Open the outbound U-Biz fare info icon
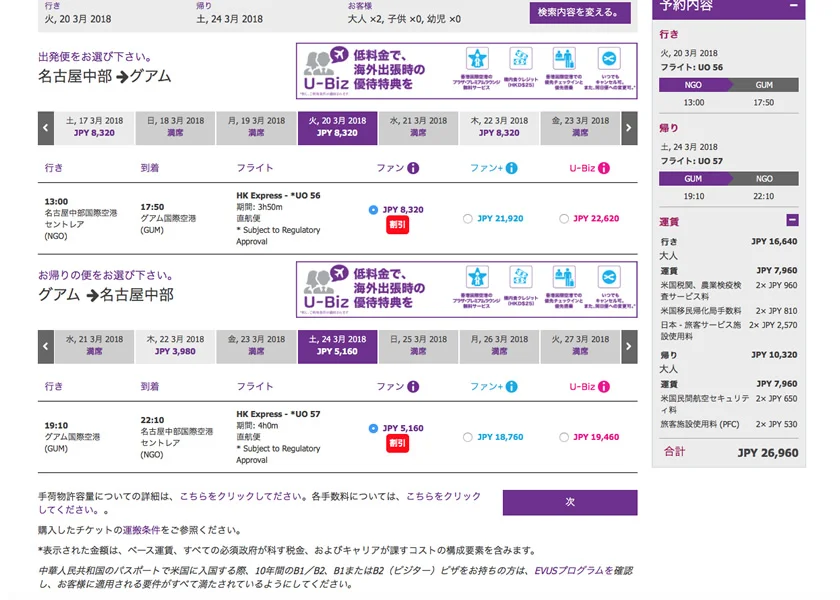The image size is (840, 600). click(x=607, y=168)
